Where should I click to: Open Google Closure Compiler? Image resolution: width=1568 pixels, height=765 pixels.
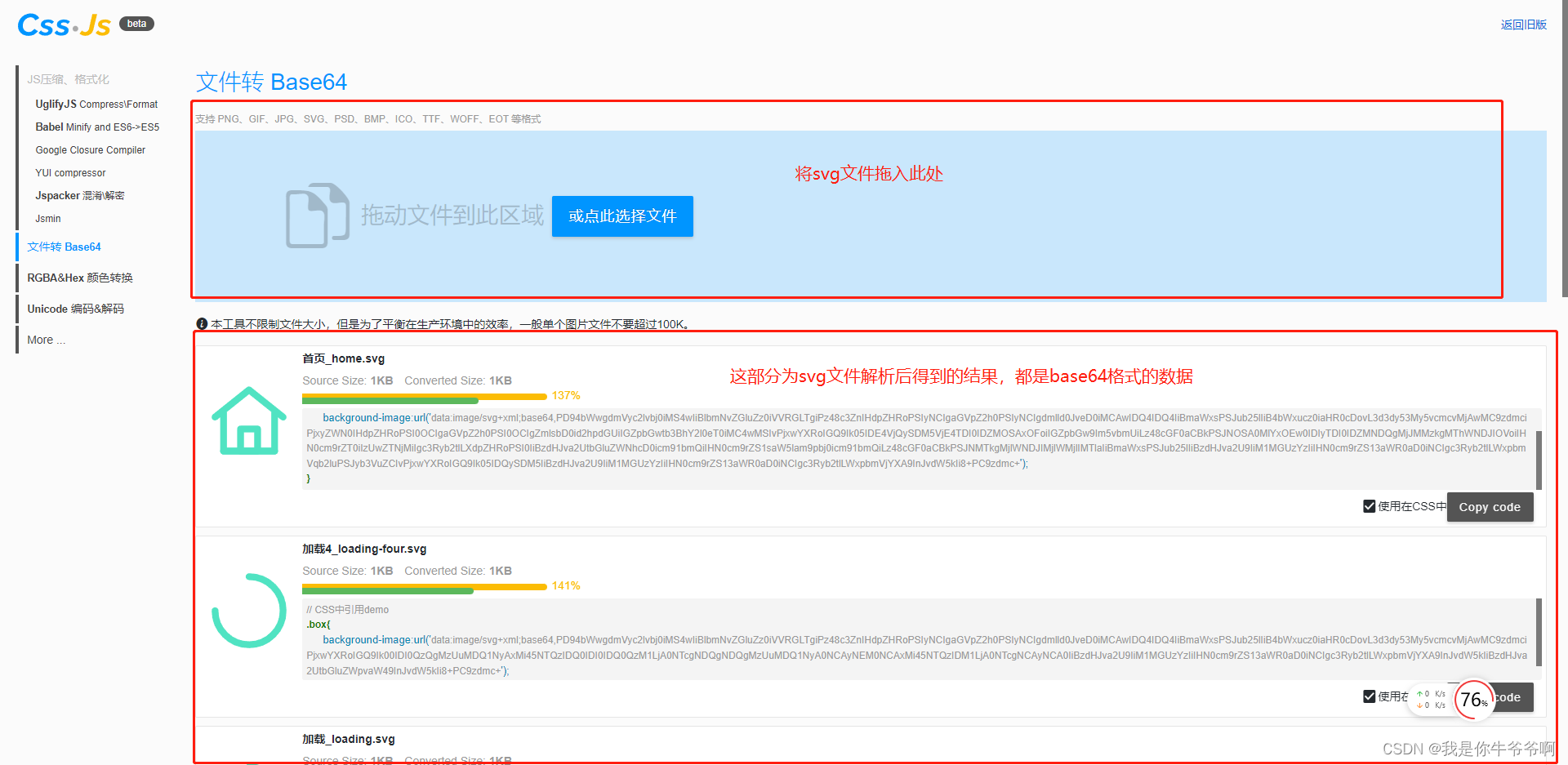90,150
